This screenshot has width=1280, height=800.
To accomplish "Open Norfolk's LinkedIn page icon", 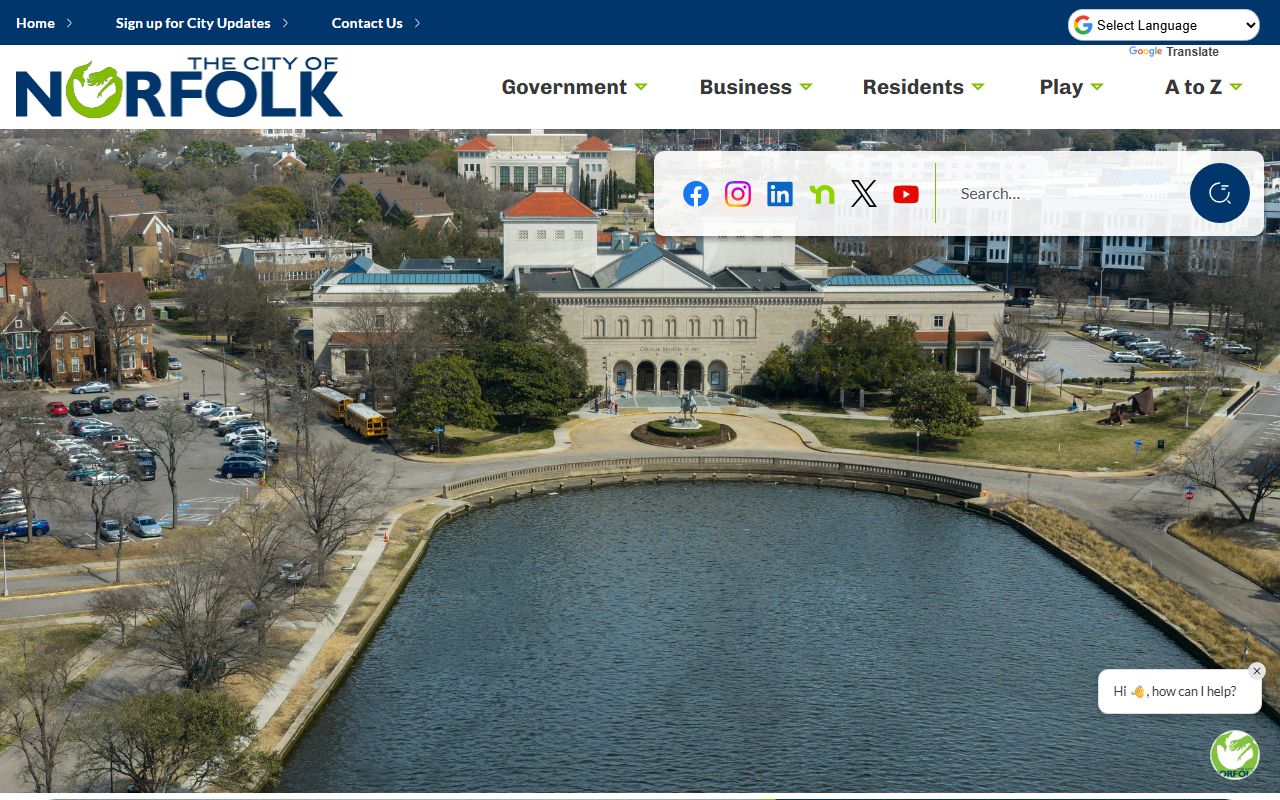I will pyautogui.click(x=780, y=194).
